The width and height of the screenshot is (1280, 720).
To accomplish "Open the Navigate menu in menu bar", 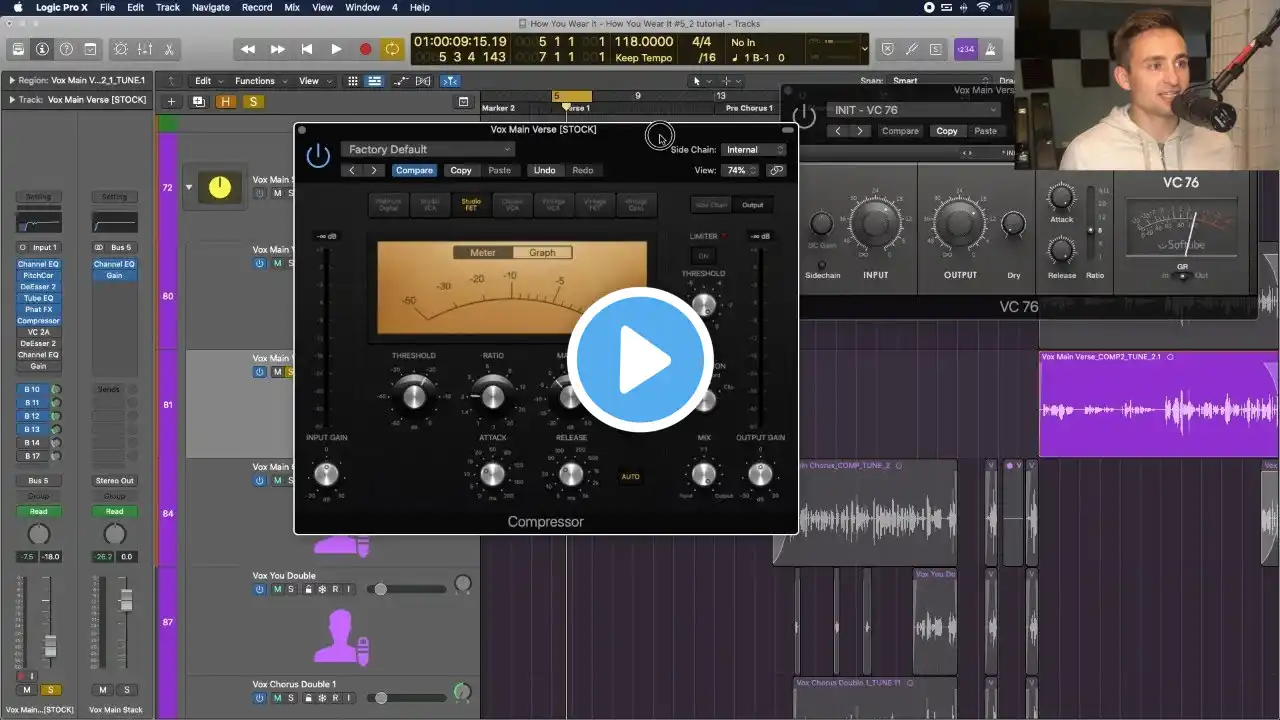I will [x=210, y=7].
